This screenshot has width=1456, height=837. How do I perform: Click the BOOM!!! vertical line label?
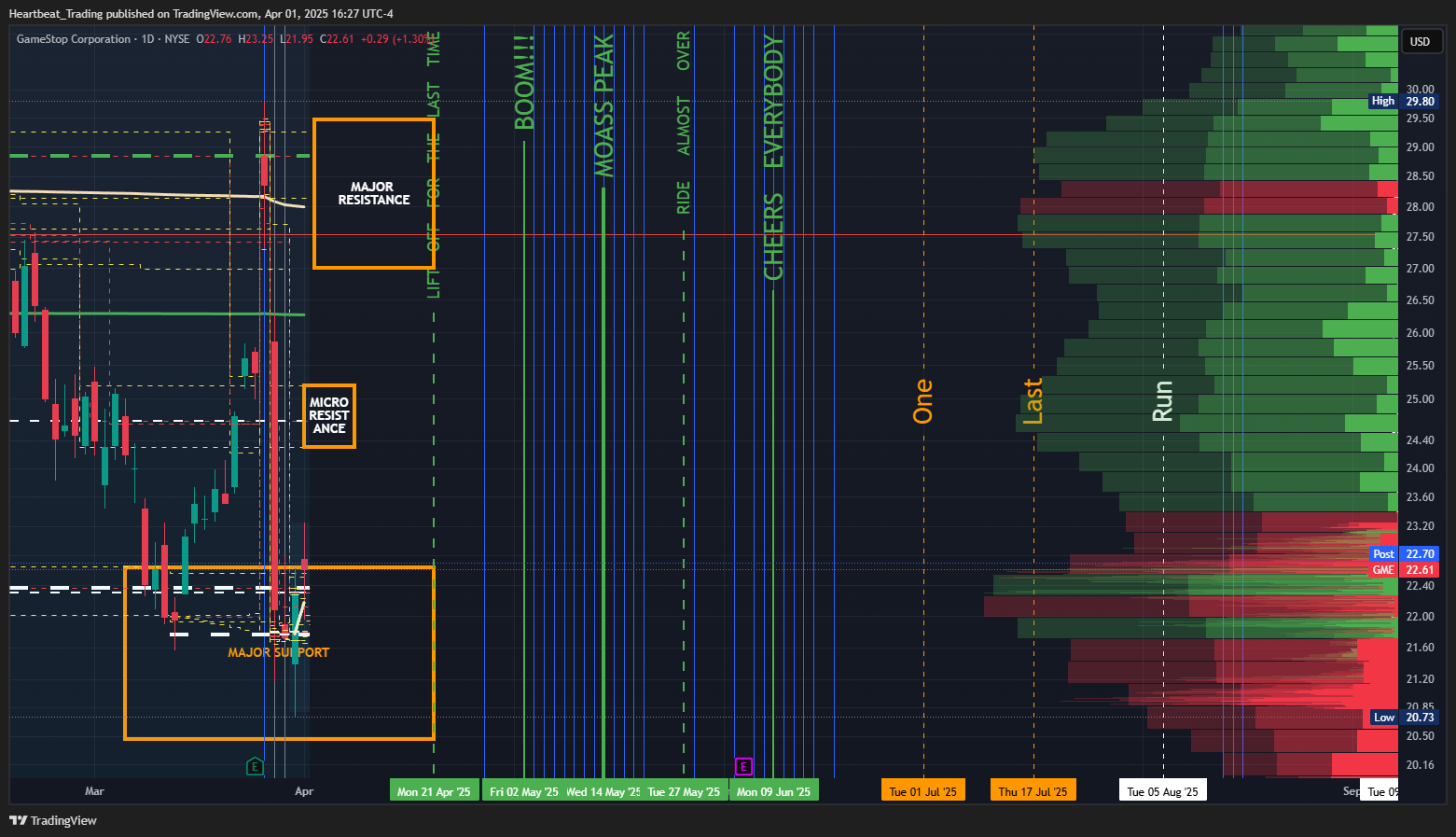pyautogui.click(x=524, y=82)
